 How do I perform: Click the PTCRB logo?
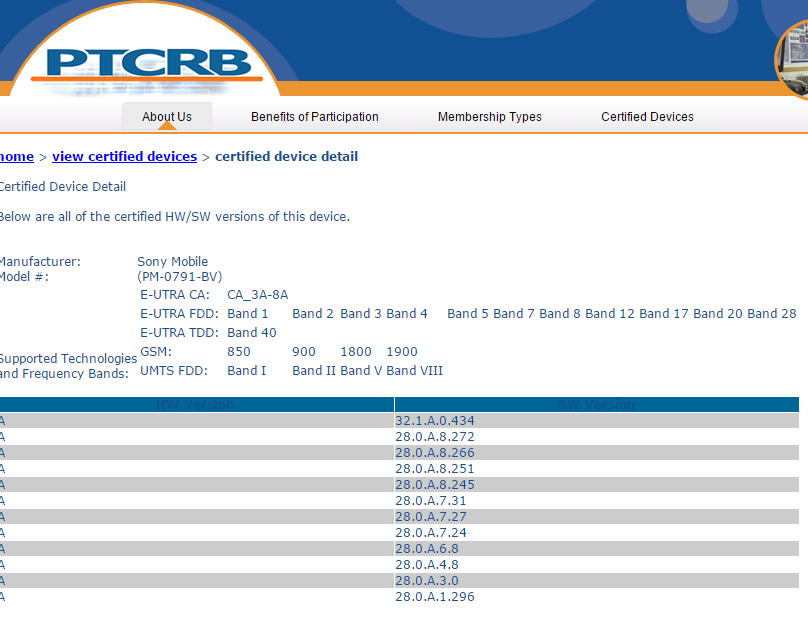(148, 64)
